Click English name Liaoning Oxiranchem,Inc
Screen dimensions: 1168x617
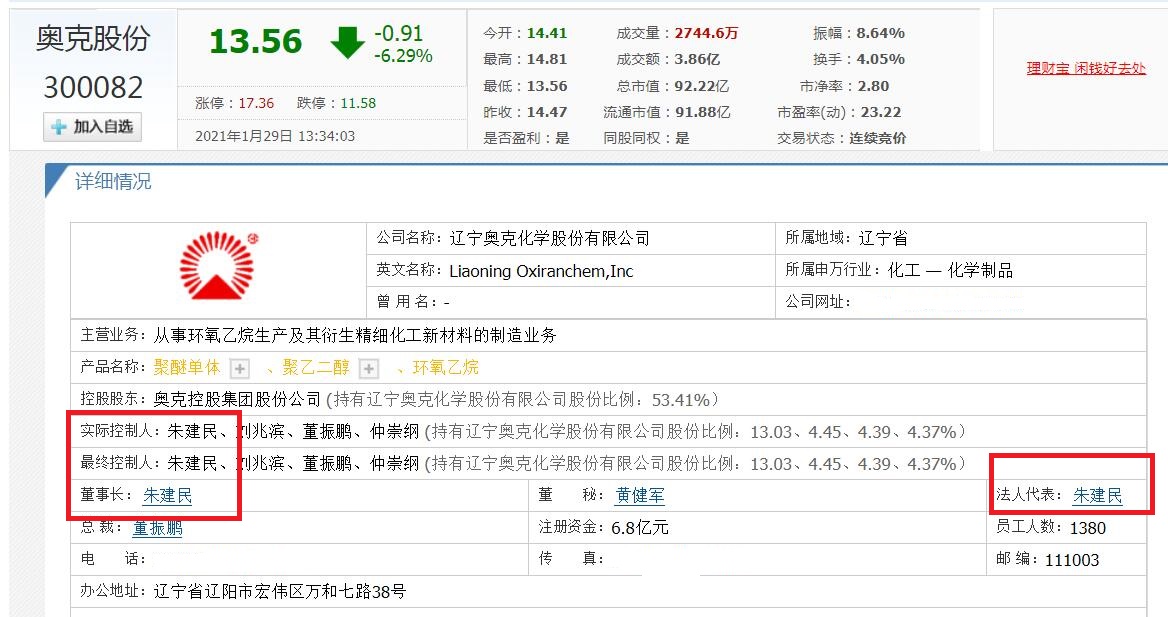pyautogui.click(x=542, y=271)
